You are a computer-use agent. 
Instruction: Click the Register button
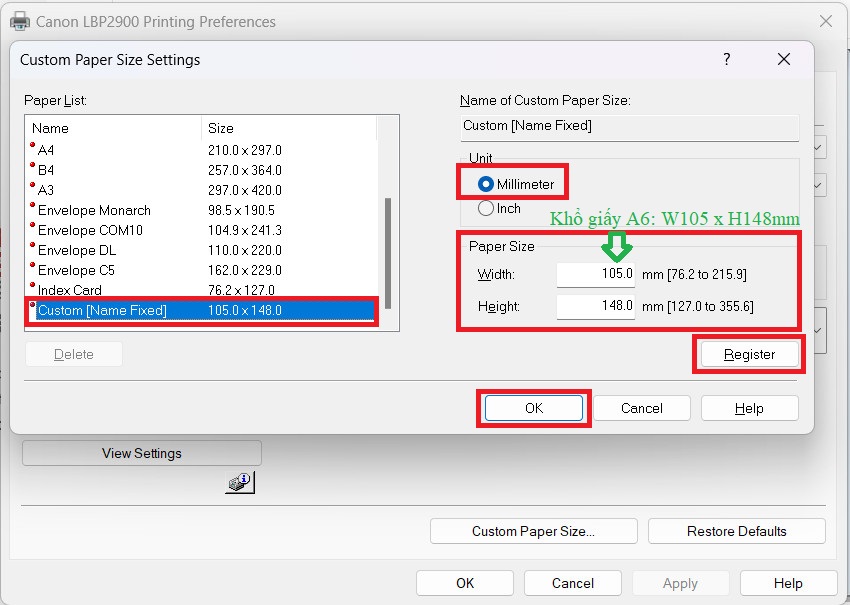pos(749,354)
